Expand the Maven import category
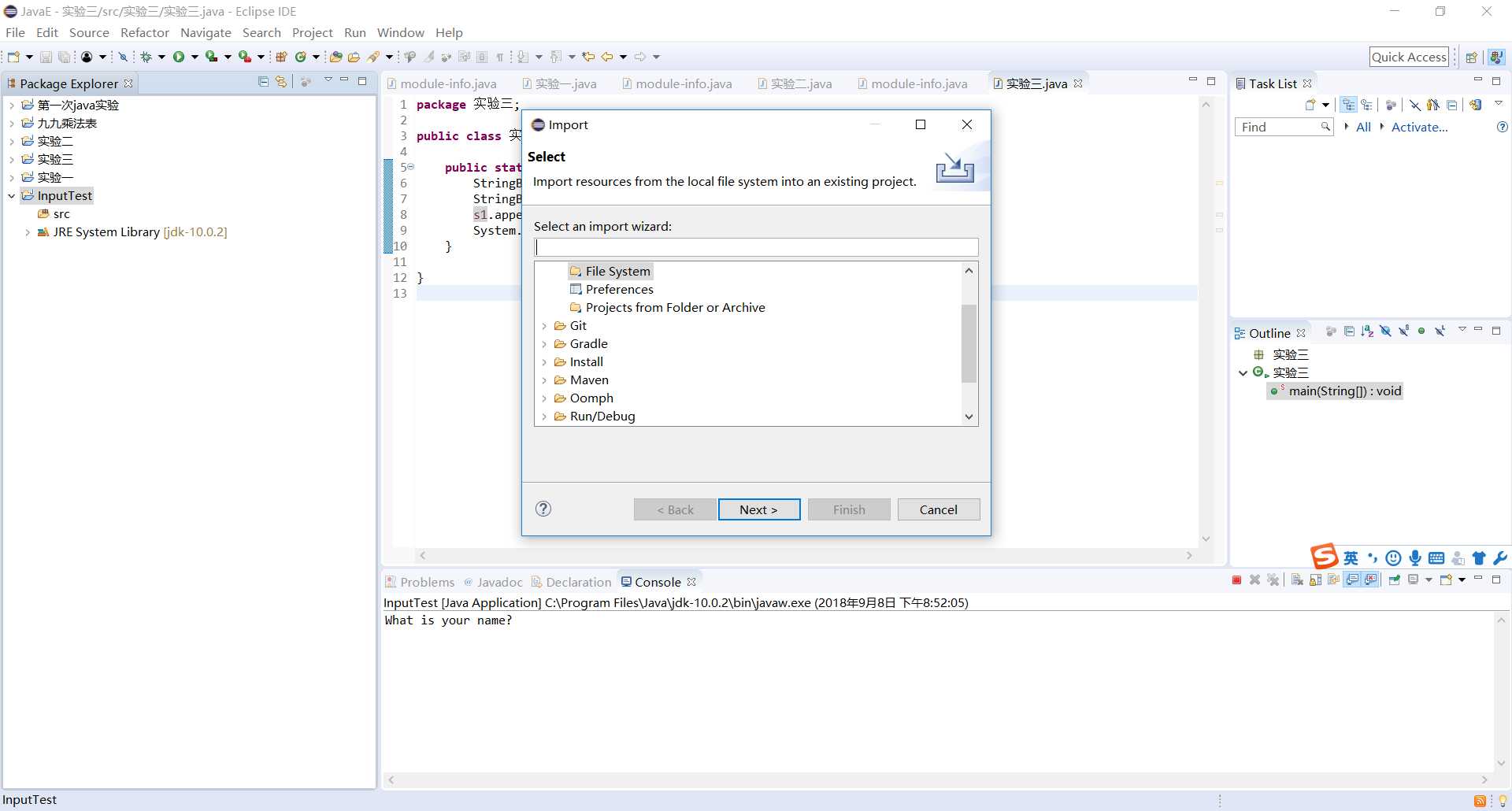Screen dimensions: 1512x811 544,380
